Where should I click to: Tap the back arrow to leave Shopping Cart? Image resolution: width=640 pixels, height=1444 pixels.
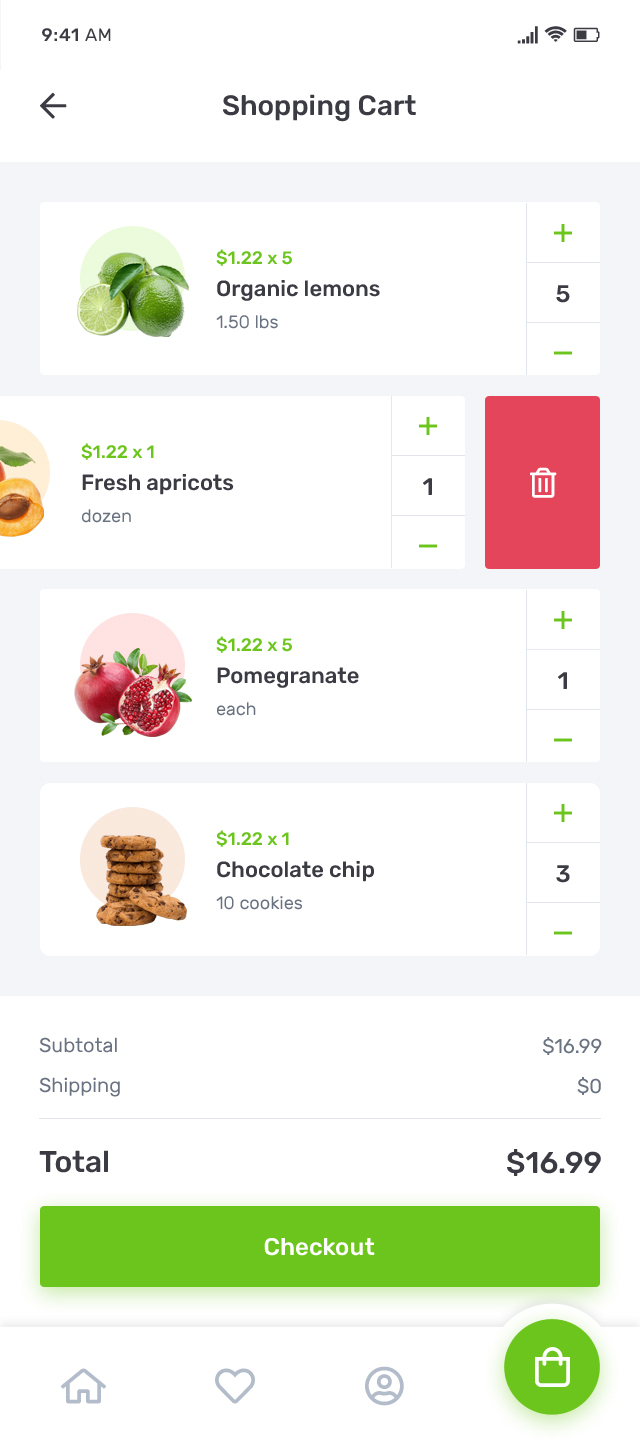pos(52,105)
